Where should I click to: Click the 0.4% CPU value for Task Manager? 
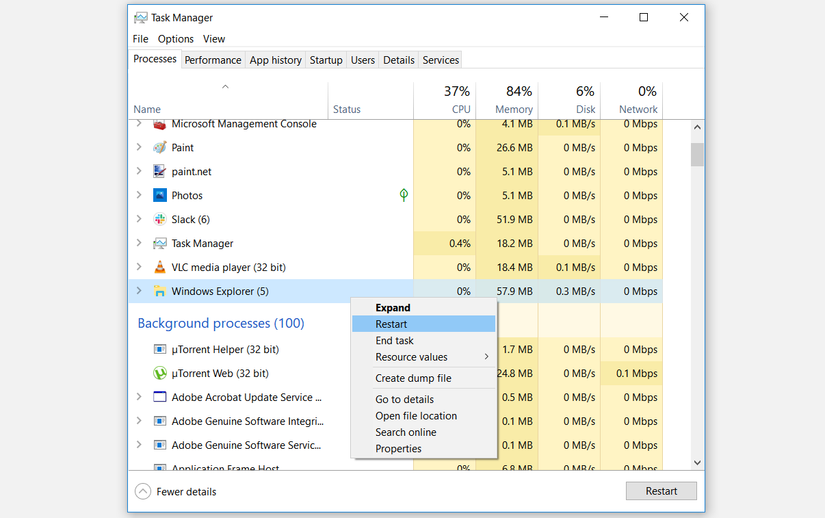pyautogui.click(x=460, y=243)
